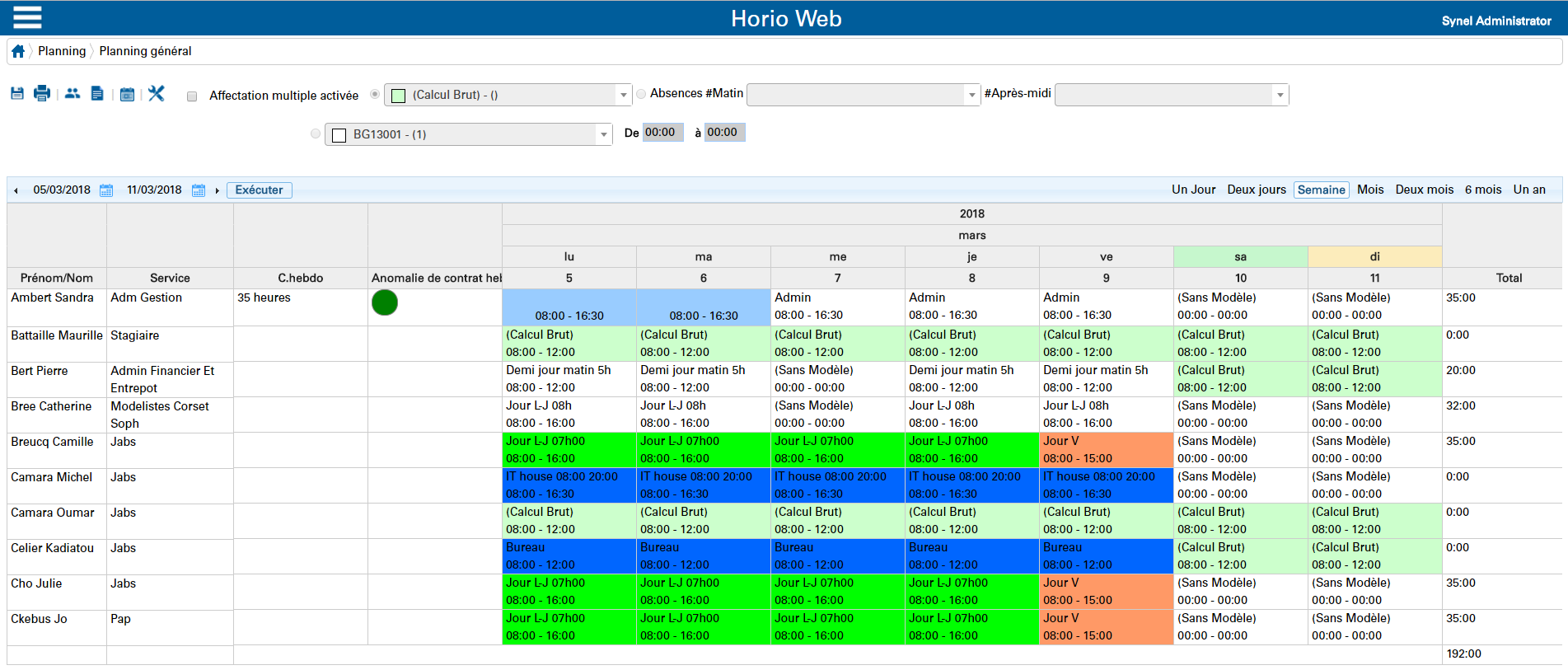Save the planning with the floppy disk icon

pyautogui.click(x=17, y=94)
